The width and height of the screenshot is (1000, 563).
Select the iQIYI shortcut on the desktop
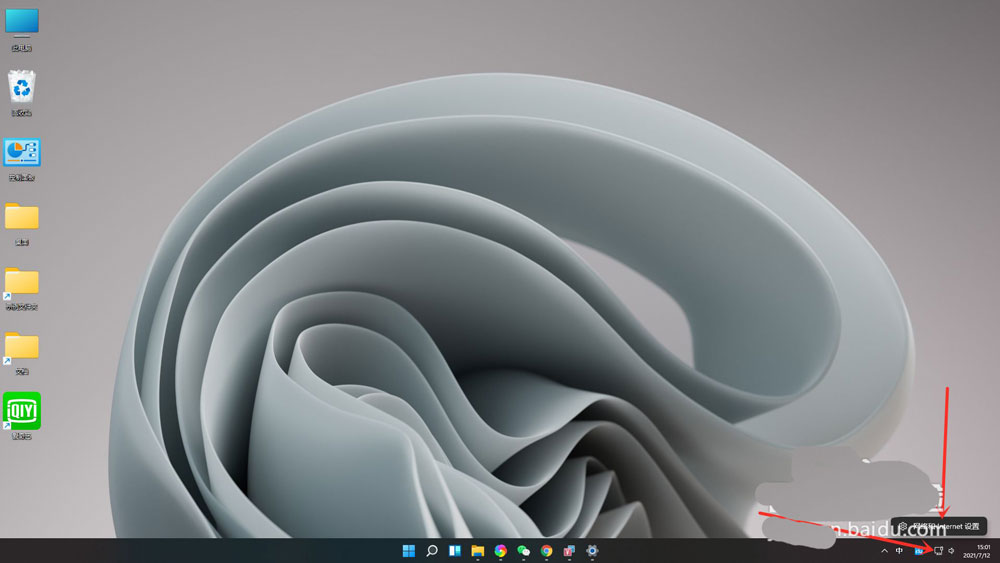coord(22,416)
